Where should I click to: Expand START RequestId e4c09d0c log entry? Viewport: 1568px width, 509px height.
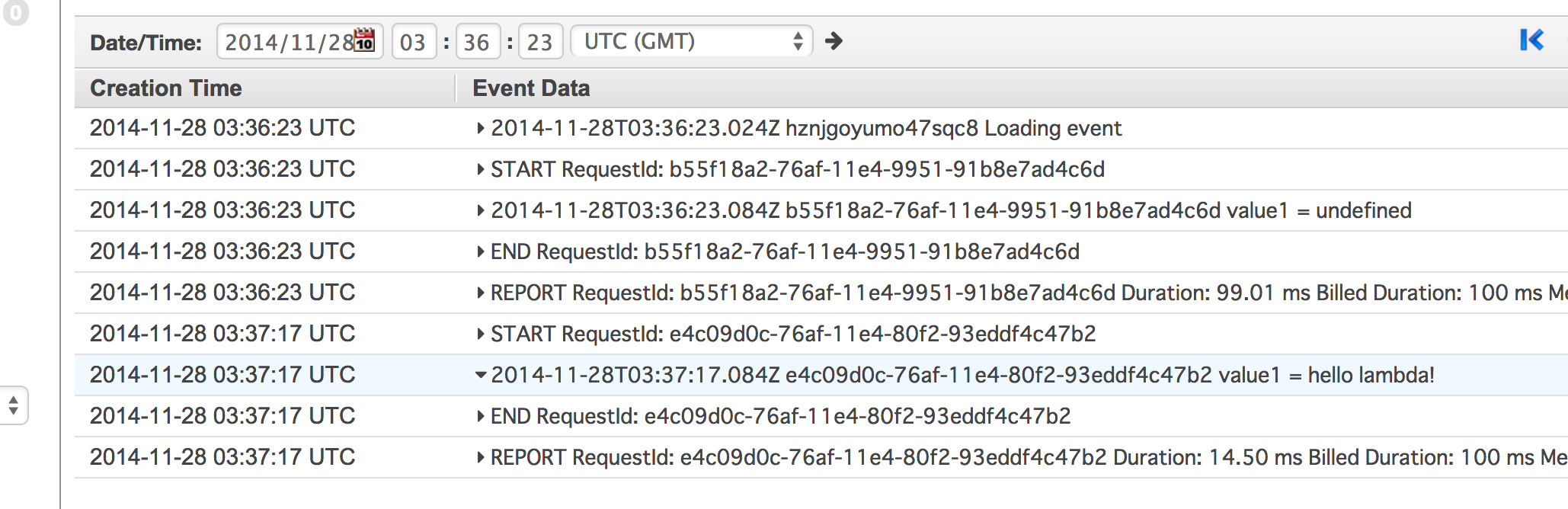coord(481,334)
